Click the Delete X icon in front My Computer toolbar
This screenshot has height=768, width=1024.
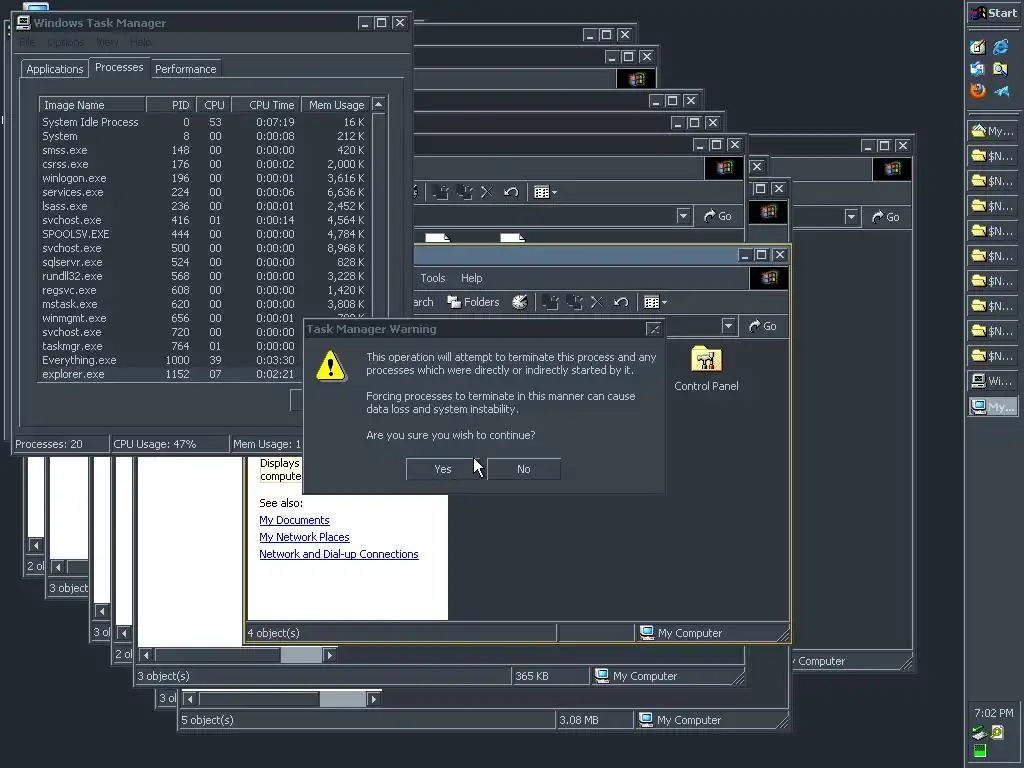597,302
